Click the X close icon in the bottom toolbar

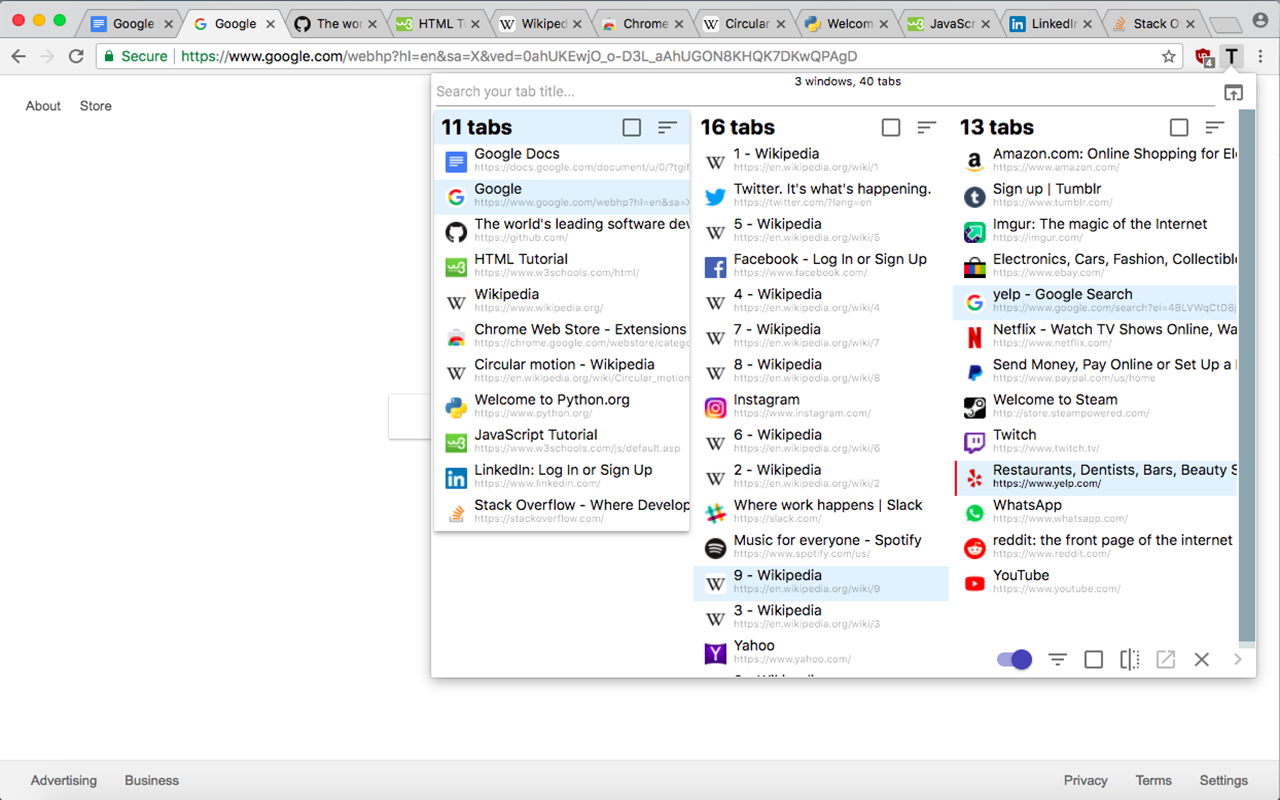tap(1201, 659)
